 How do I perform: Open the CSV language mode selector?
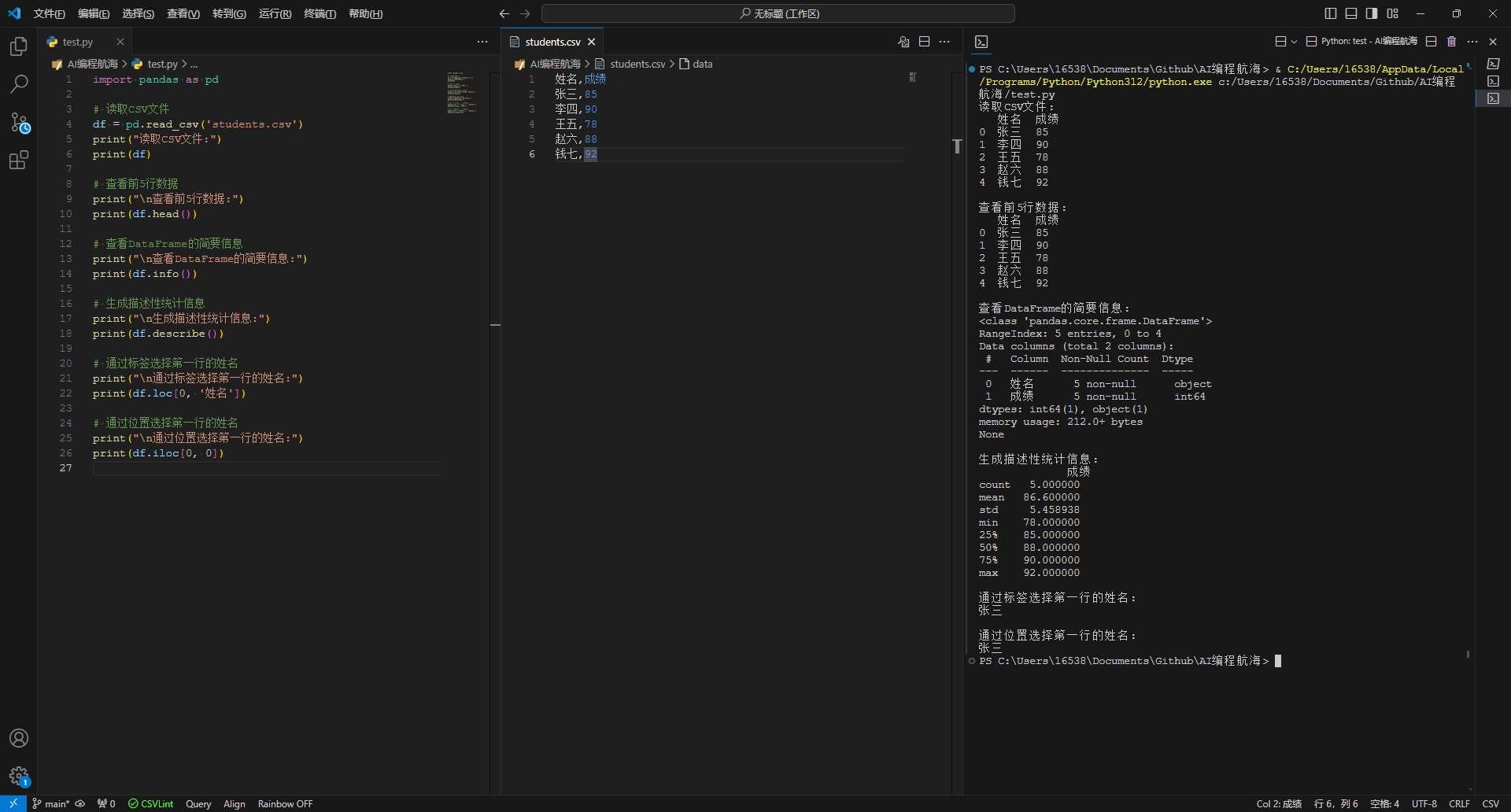1491,803
